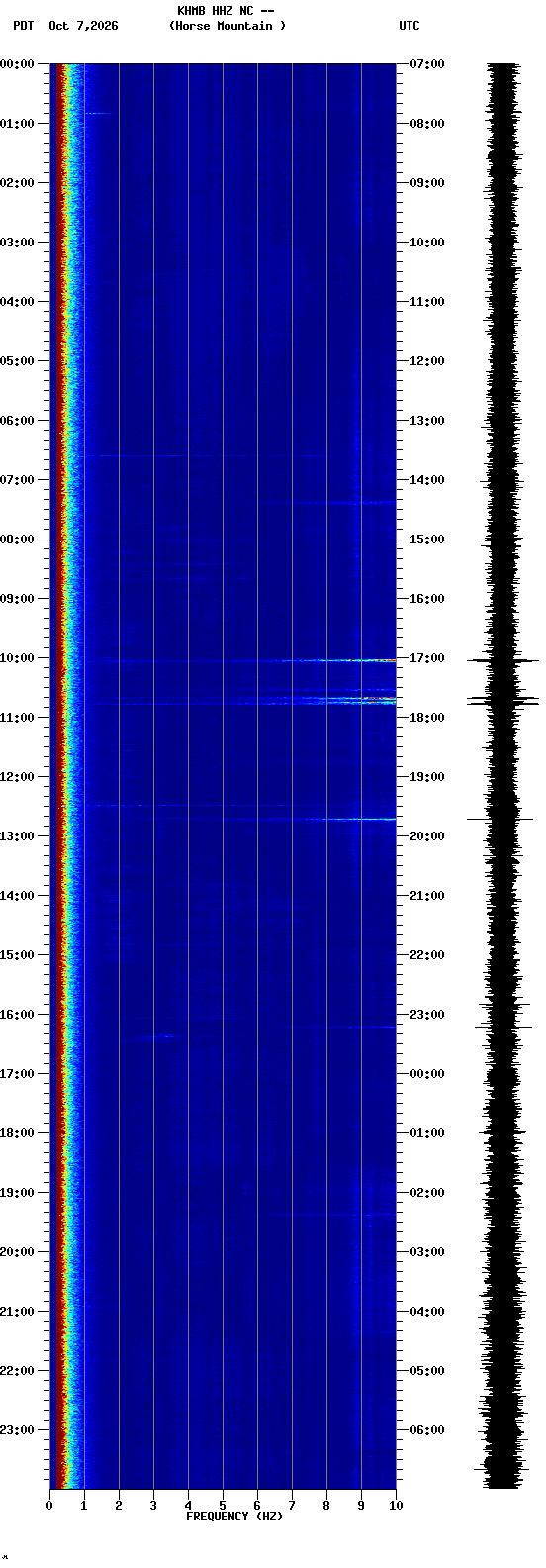Click the 12:00 UTC time label
Screen dimensions: 546x1568
tap(427, 361)
